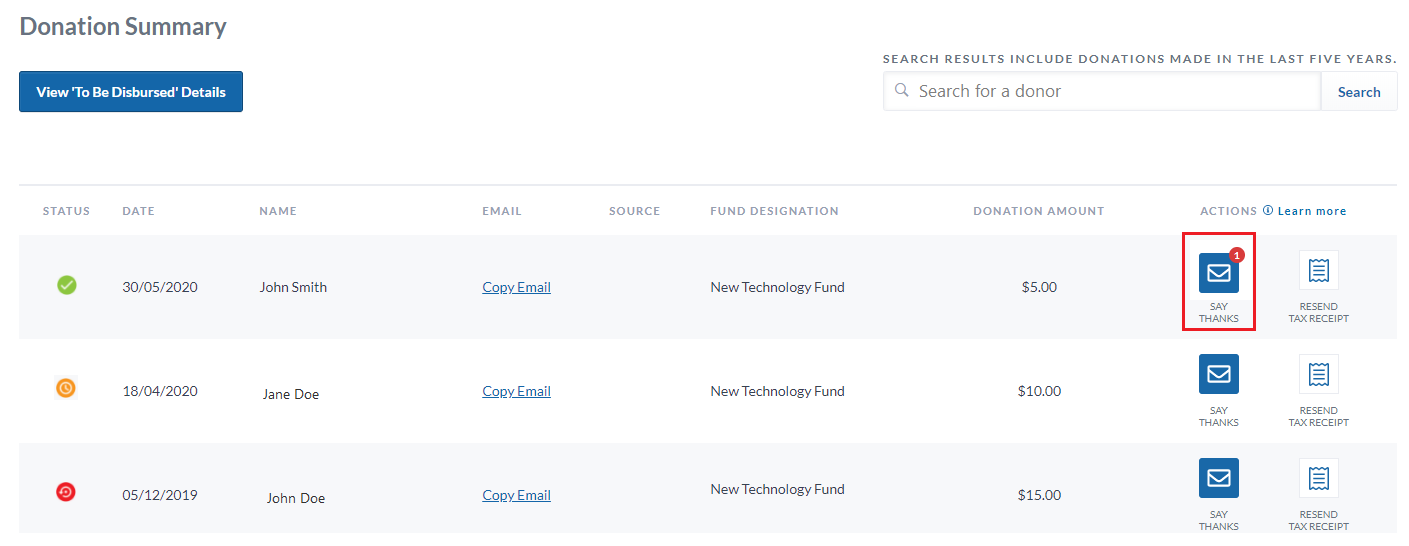Select the date 05/12/2019
This screenshot has width=1409, height=546.
click(160, 495)
